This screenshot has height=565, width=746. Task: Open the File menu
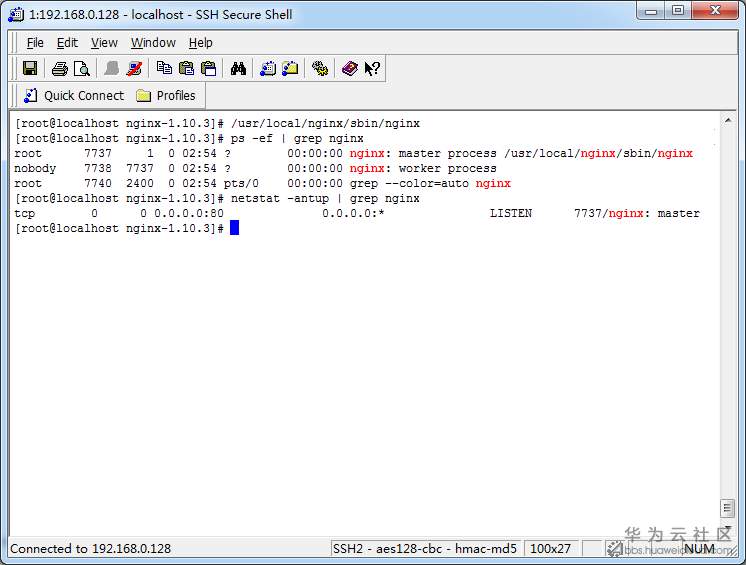(35, 43)
